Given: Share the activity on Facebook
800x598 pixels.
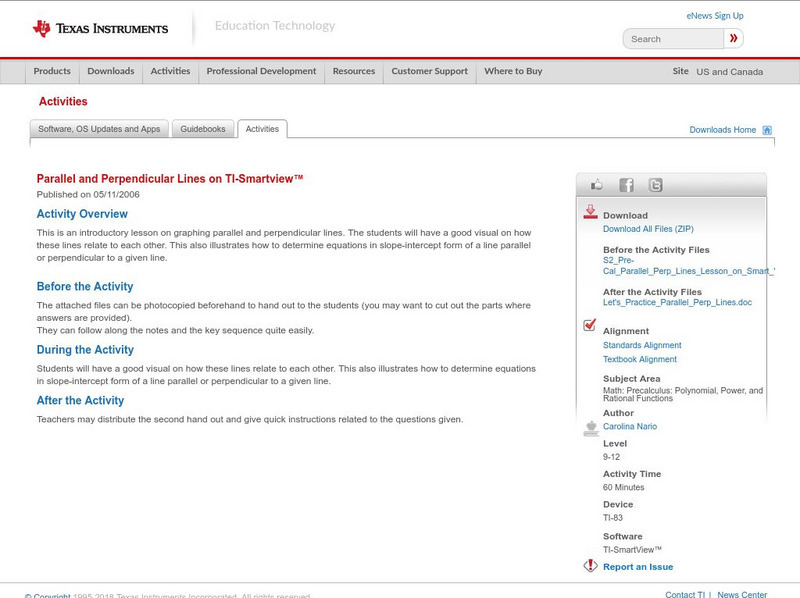Looking at the screenshot, I should coord(626,185).
